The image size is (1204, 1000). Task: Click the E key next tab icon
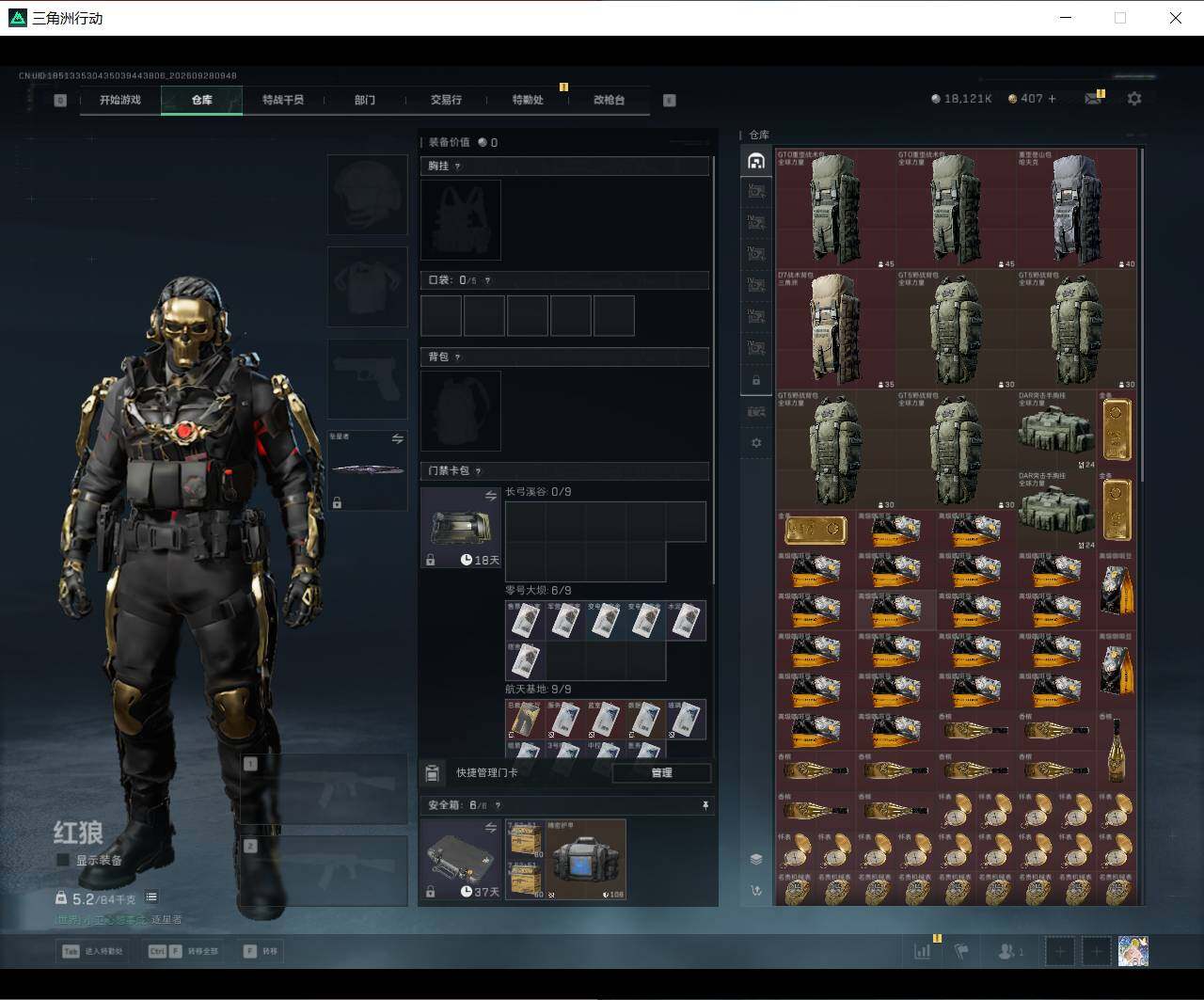pos(670,100)
